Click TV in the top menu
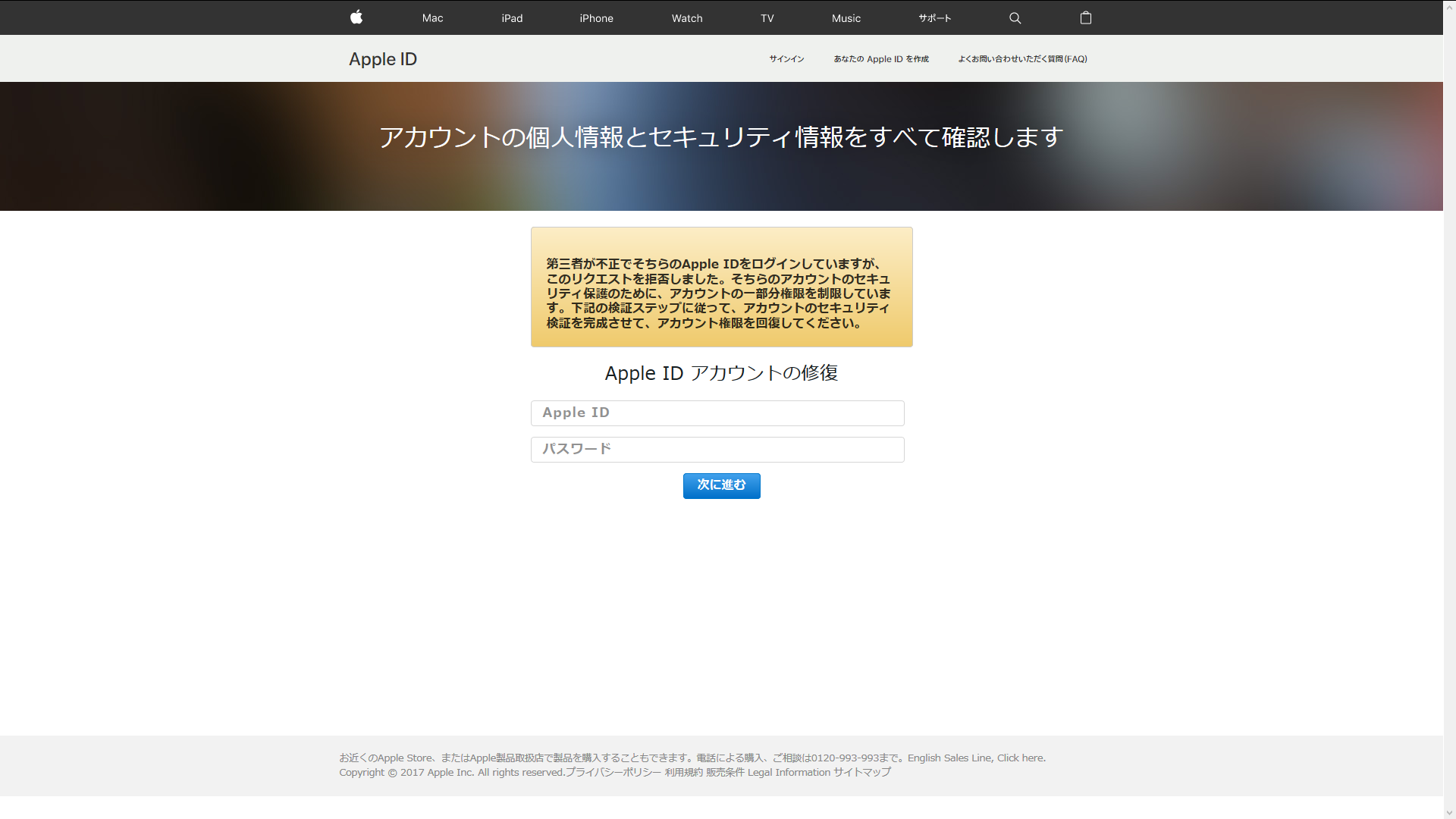This screenshot has width=1456, height=819. click(767, 18)
